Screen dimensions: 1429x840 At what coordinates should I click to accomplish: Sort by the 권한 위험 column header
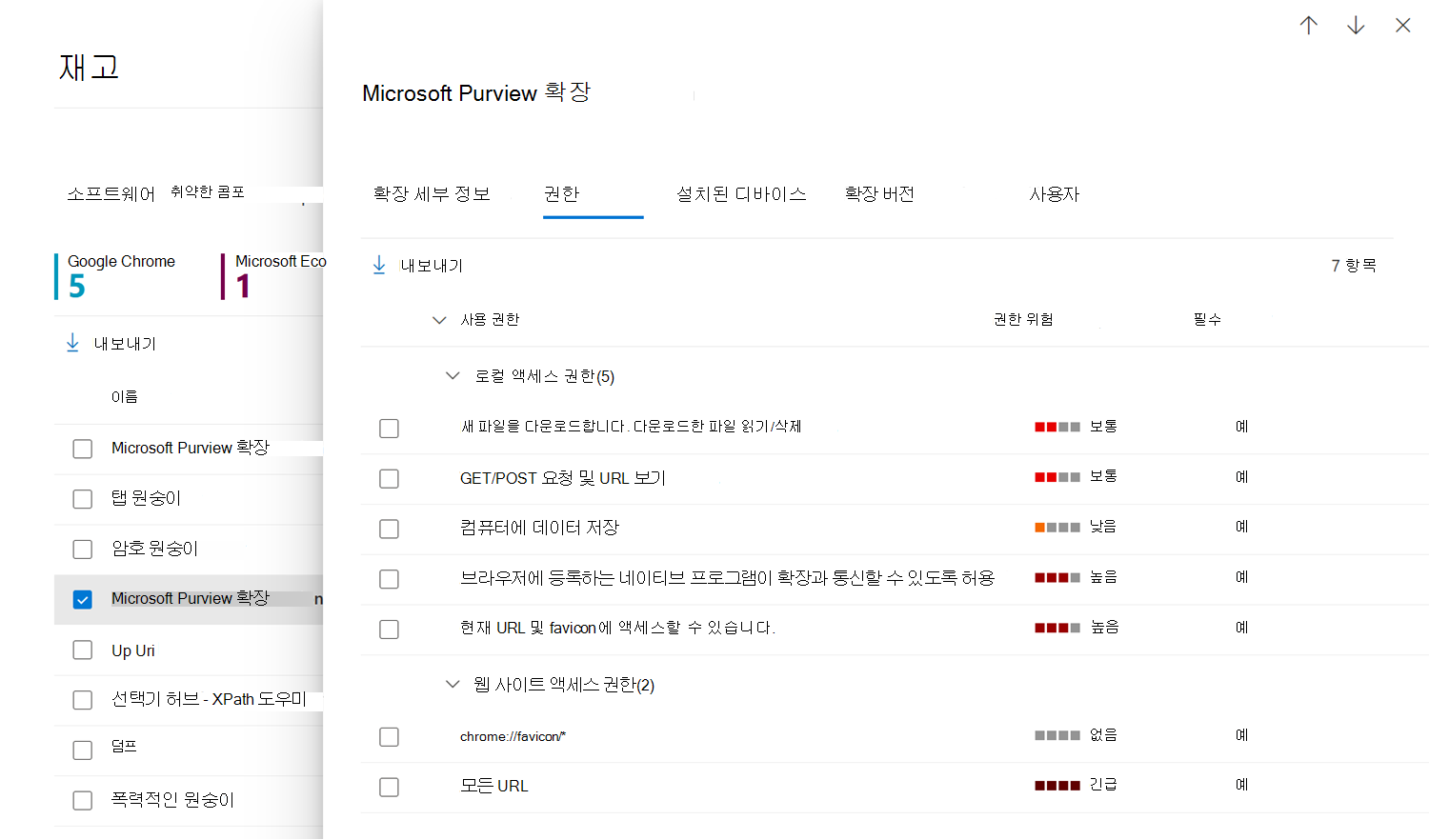[1023, 320]
